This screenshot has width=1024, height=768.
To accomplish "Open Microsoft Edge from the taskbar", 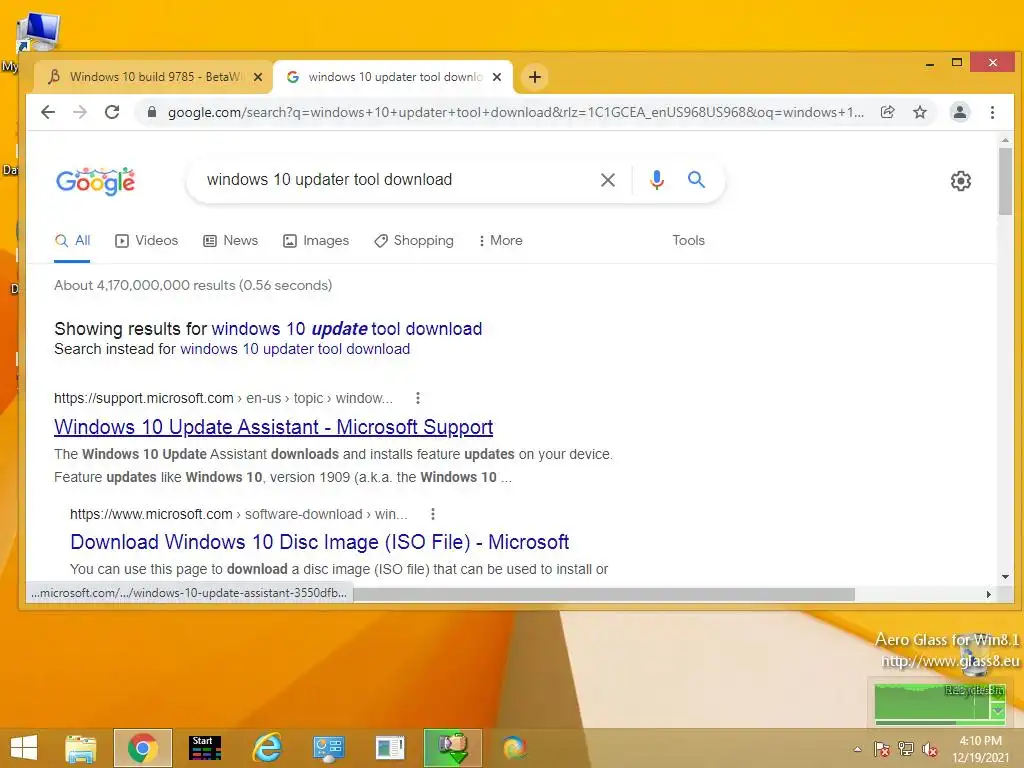I will 515,748.
